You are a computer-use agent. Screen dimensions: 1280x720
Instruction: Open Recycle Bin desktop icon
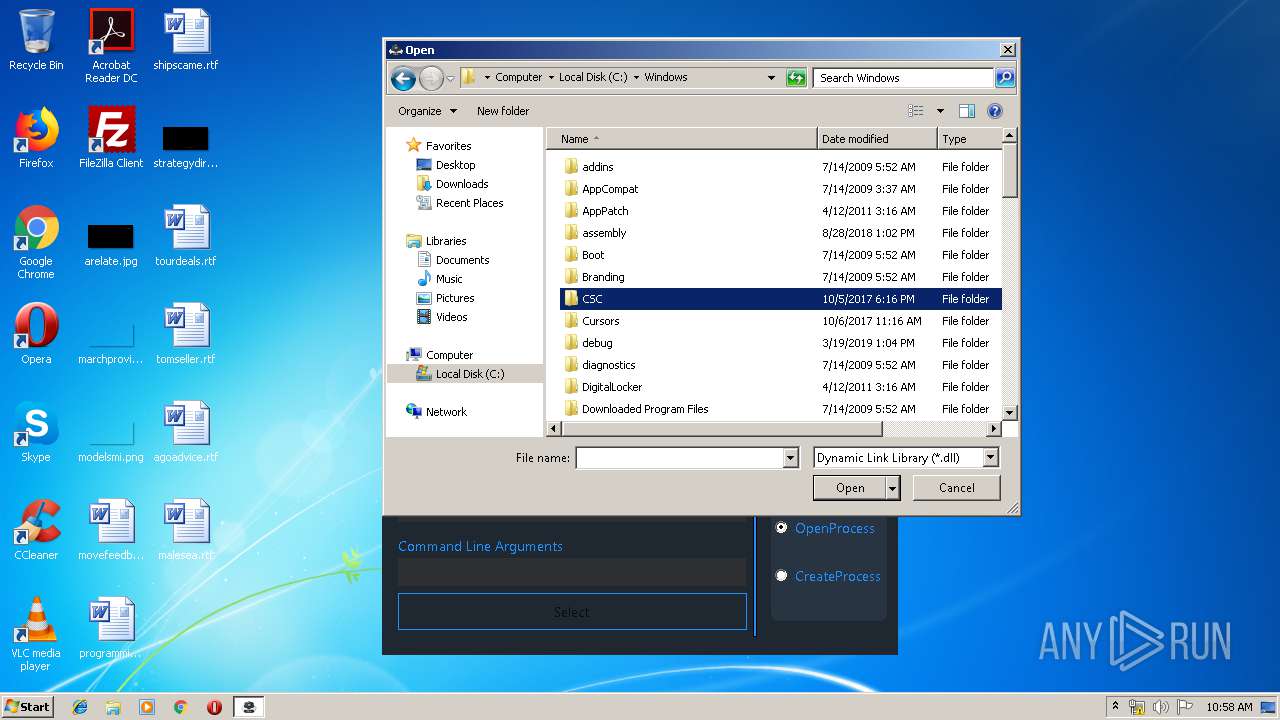click(x=36, y=40)
